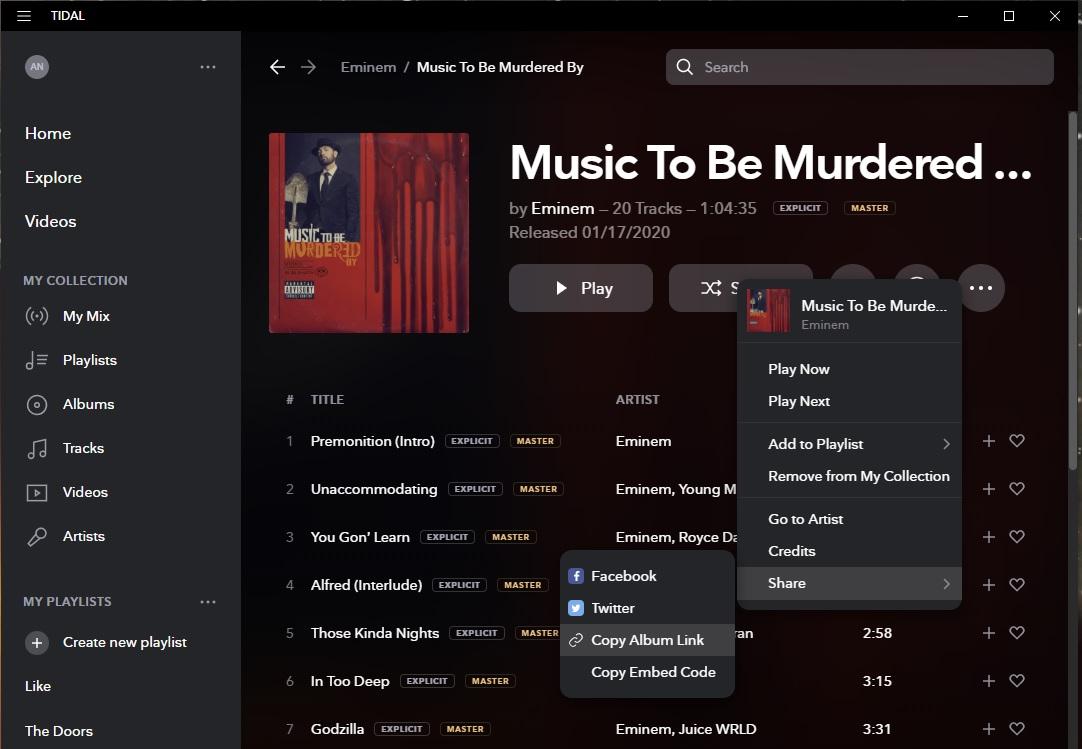Click the back navigation arrow
The height and width of the screenshot is (749, 1082).
point(277,67)
